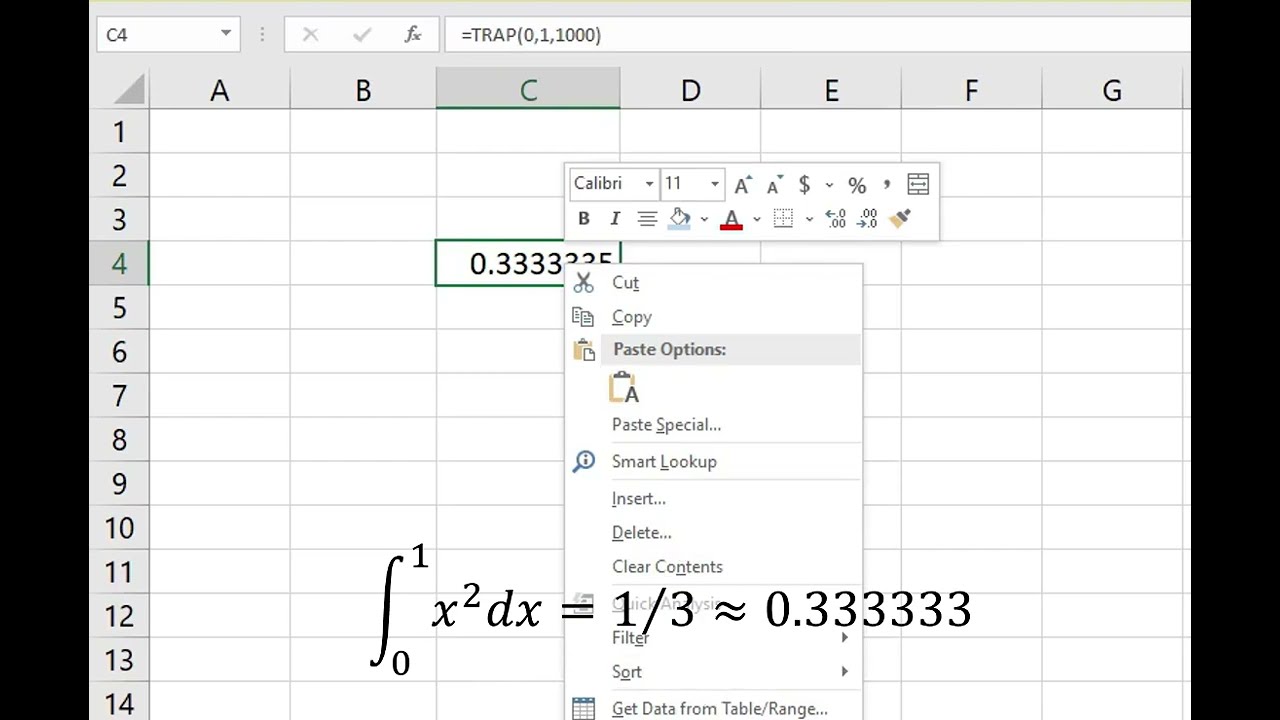The width and height of the screenshot is (1280, 720).
Task: Open Paste Special from context menu
Action: (714, 425)
